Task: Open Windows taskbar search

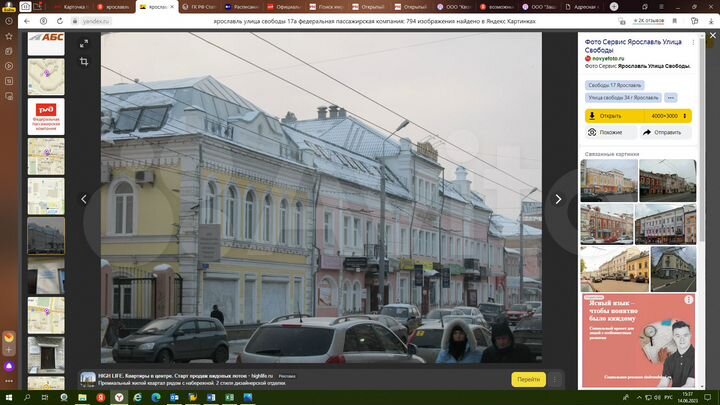Action: pyautogui.click(x=27, y=397)
